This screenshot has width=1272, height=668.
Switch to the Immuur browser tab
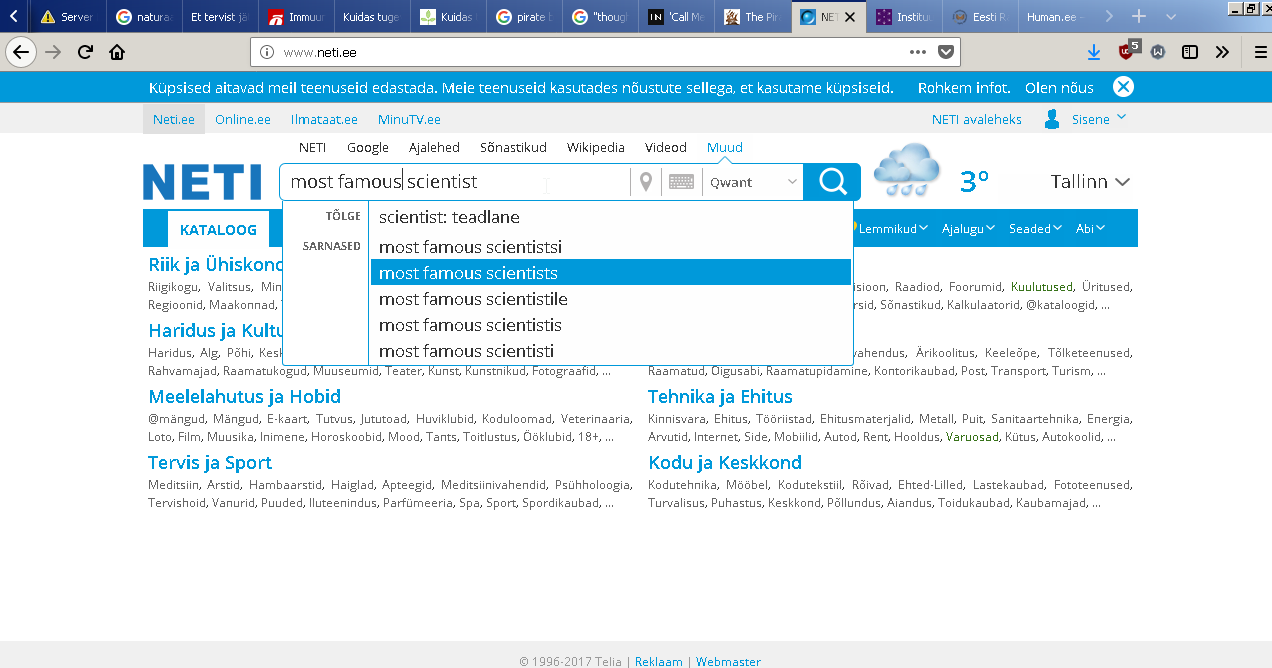[296, 17]
